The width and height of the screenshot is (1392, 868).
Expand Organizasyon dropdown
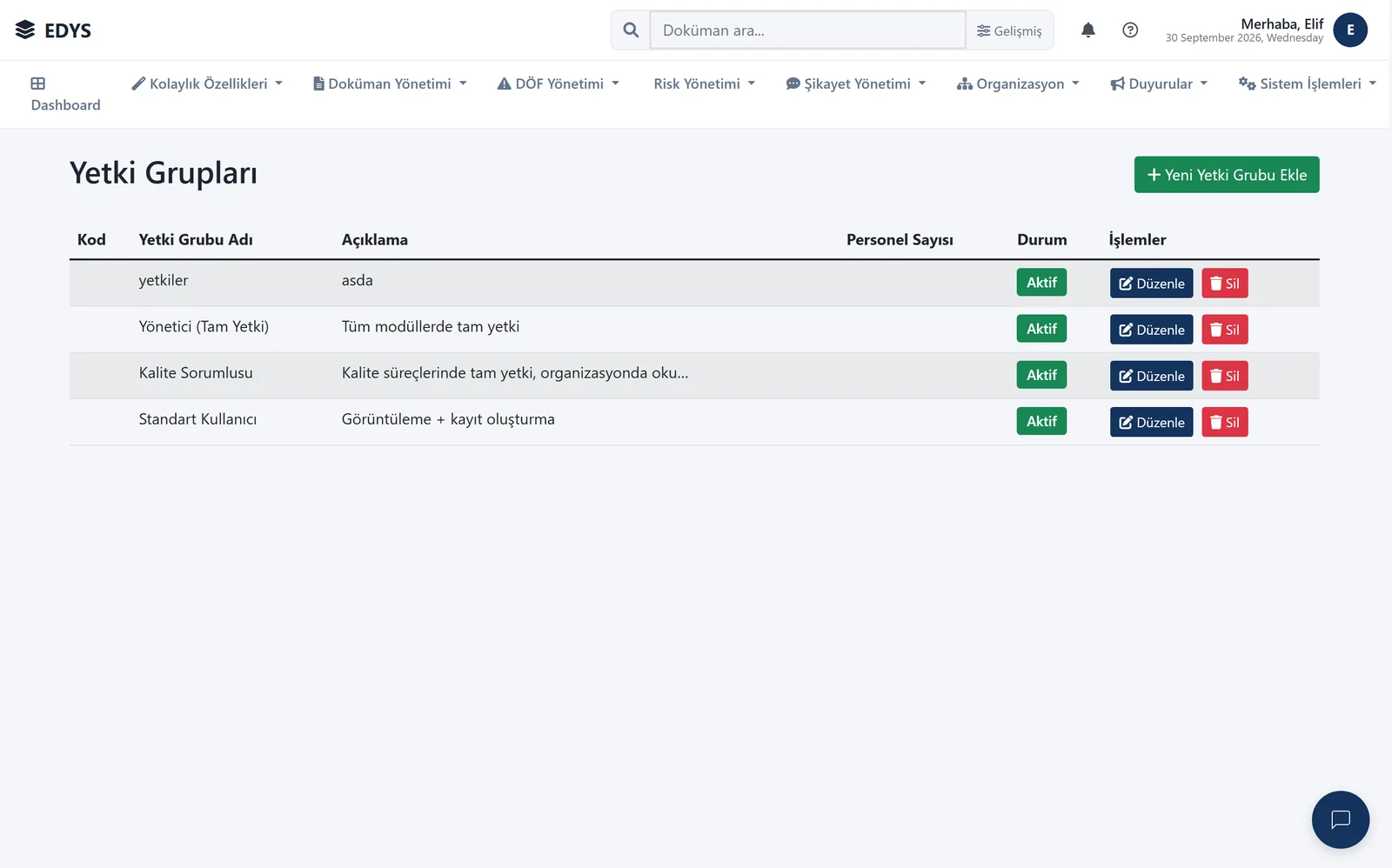(x=1018, y=83)
